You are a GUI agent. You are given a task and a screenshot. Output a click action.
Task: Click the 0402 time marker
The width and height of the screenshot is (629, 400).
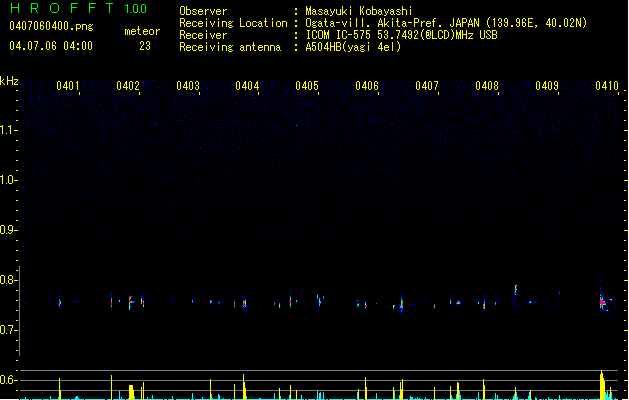click(x=128, y=86)
